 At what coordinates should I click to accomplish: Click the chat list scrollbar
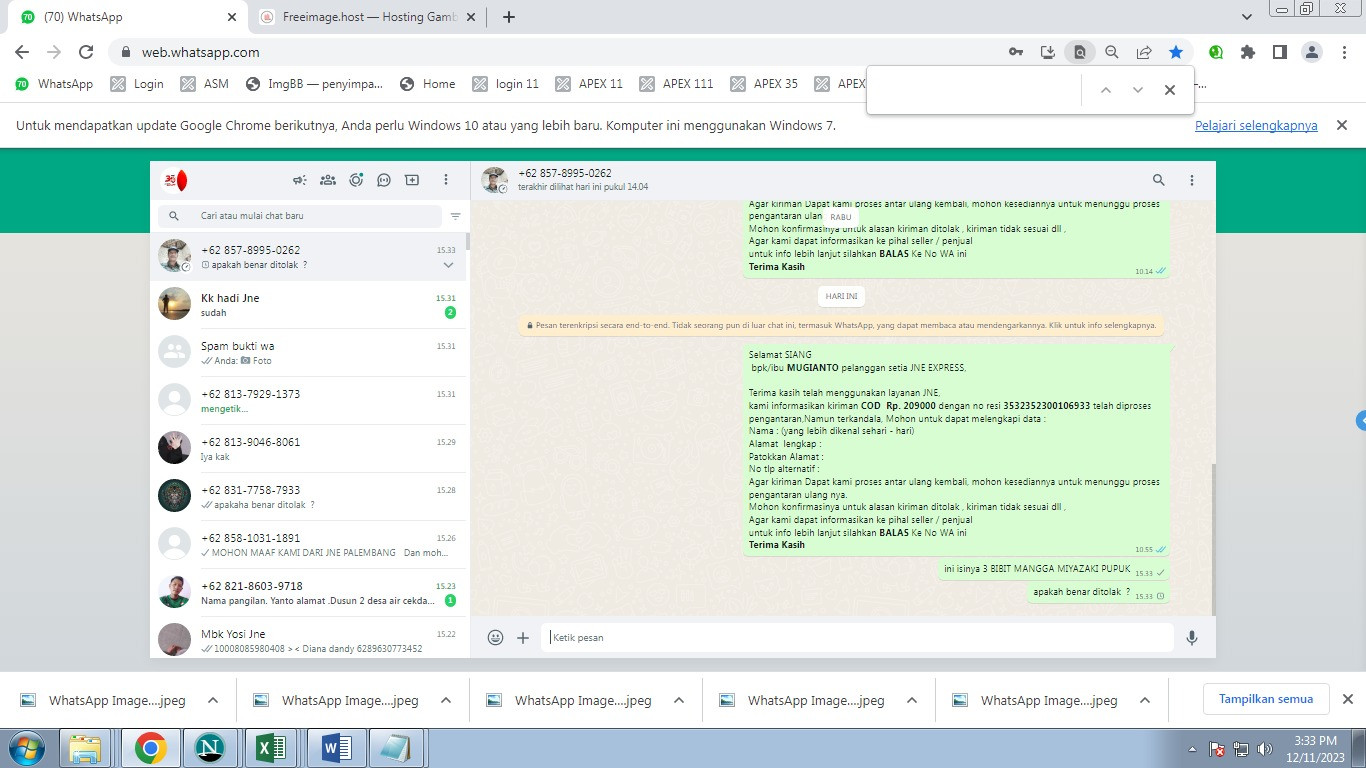468,242
